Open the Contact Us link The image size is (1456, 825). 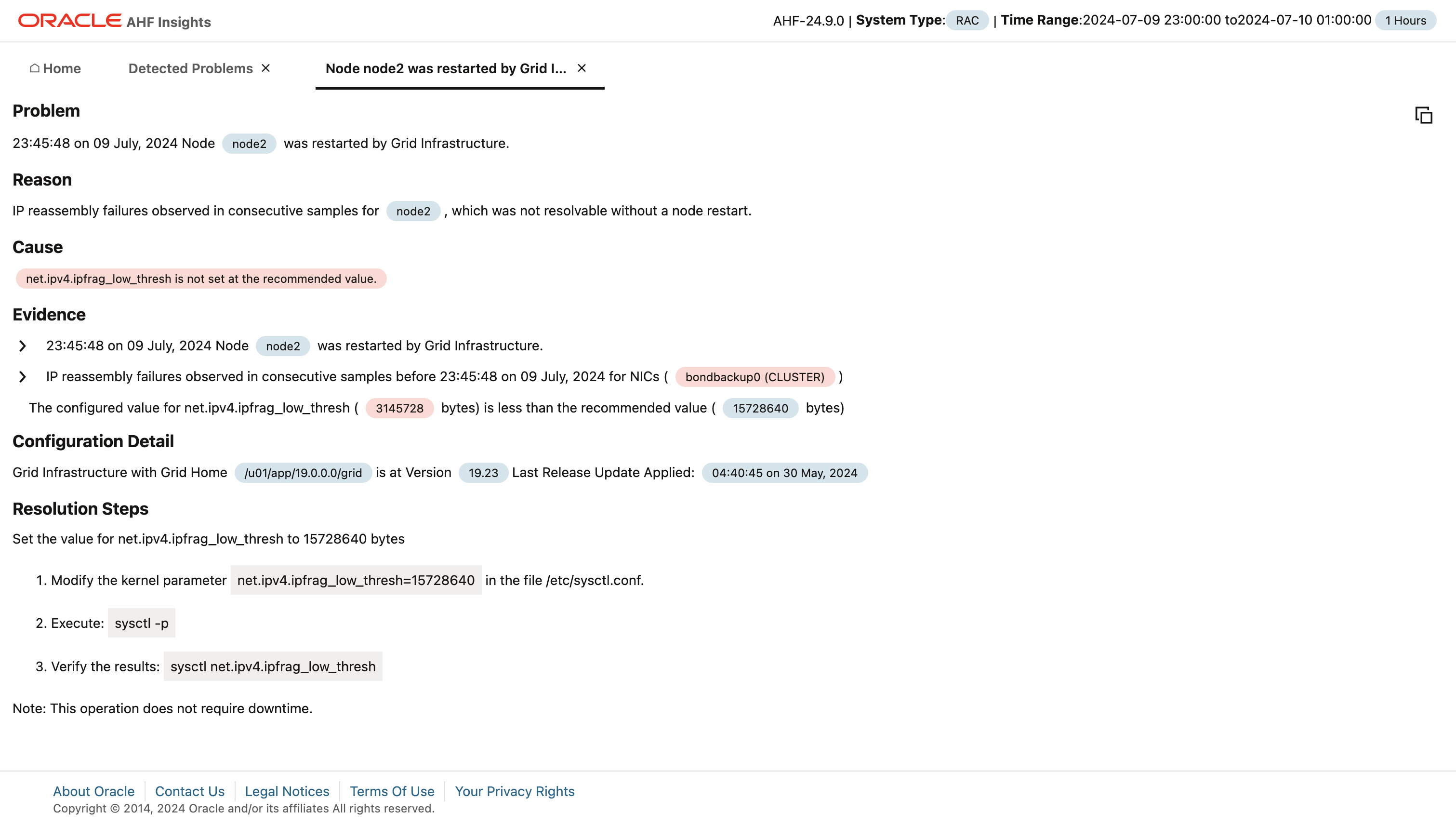tap(190, 791)
